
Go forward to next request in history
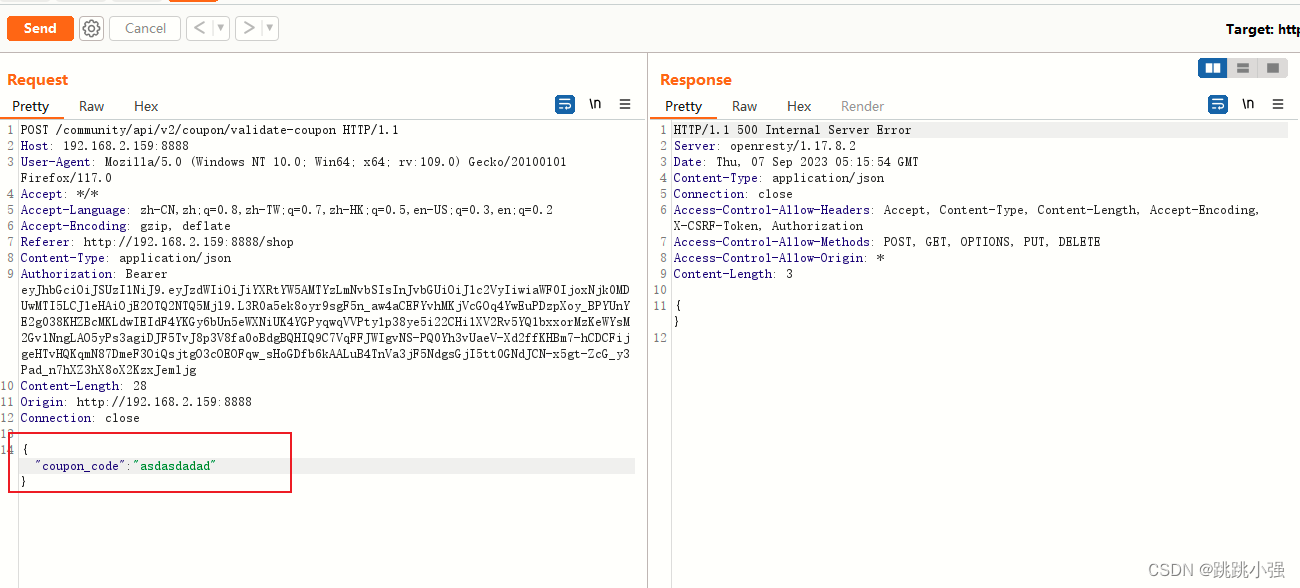249,28
